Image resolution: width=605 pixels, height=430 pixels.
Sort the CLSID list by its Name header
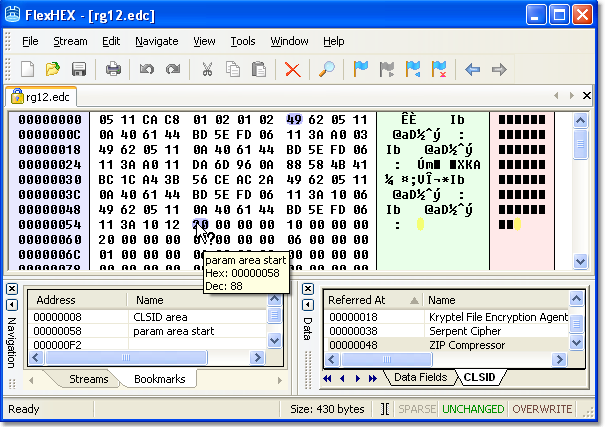coord(496,300)
